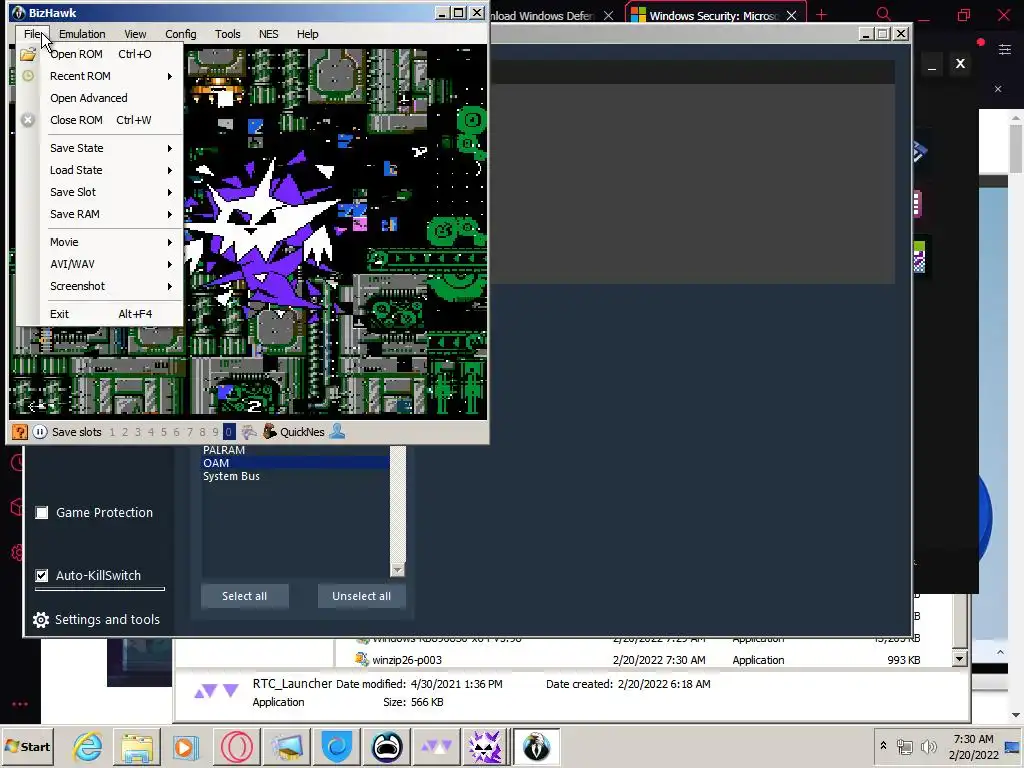Expand the Movie submenu
Screen dimensions: 1024x768
click(99, 242)
